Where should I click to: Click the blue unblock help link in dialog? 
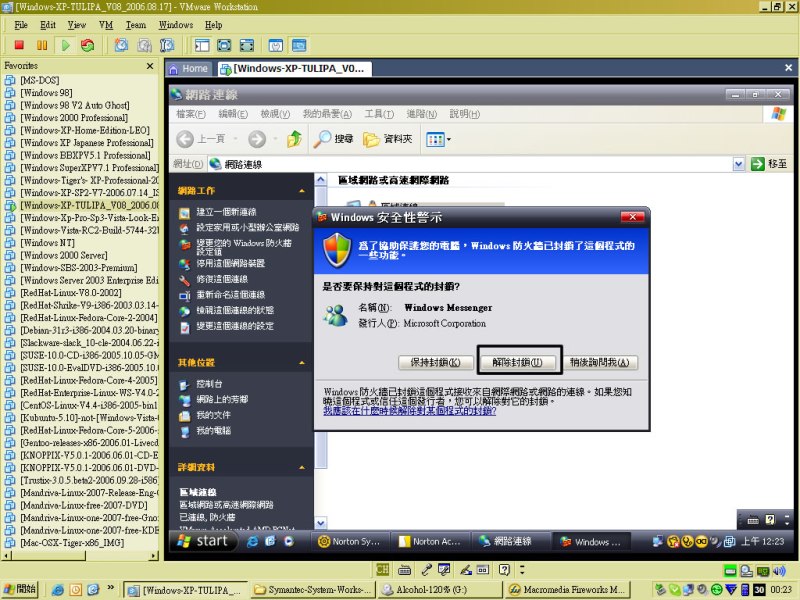[x=409, y=411]
